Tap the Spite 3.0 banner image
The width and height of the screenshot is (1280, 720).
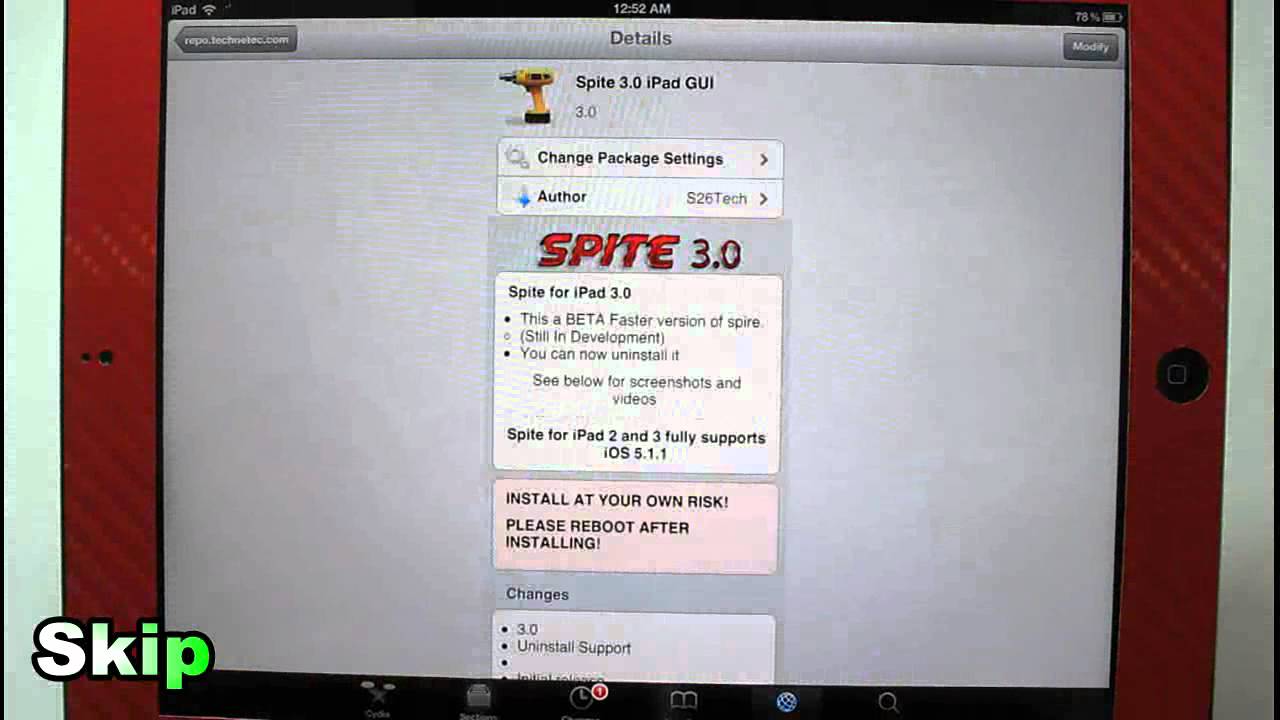coord(640,250)
